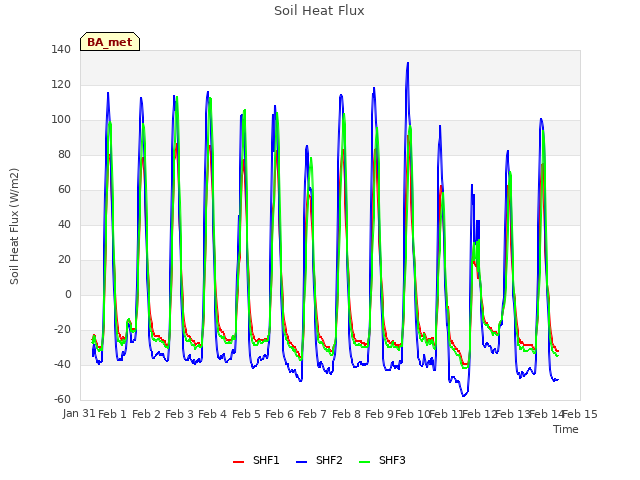640x480 pixels.
Task: Click the BA_met annotation label
Action: [110, 42]
